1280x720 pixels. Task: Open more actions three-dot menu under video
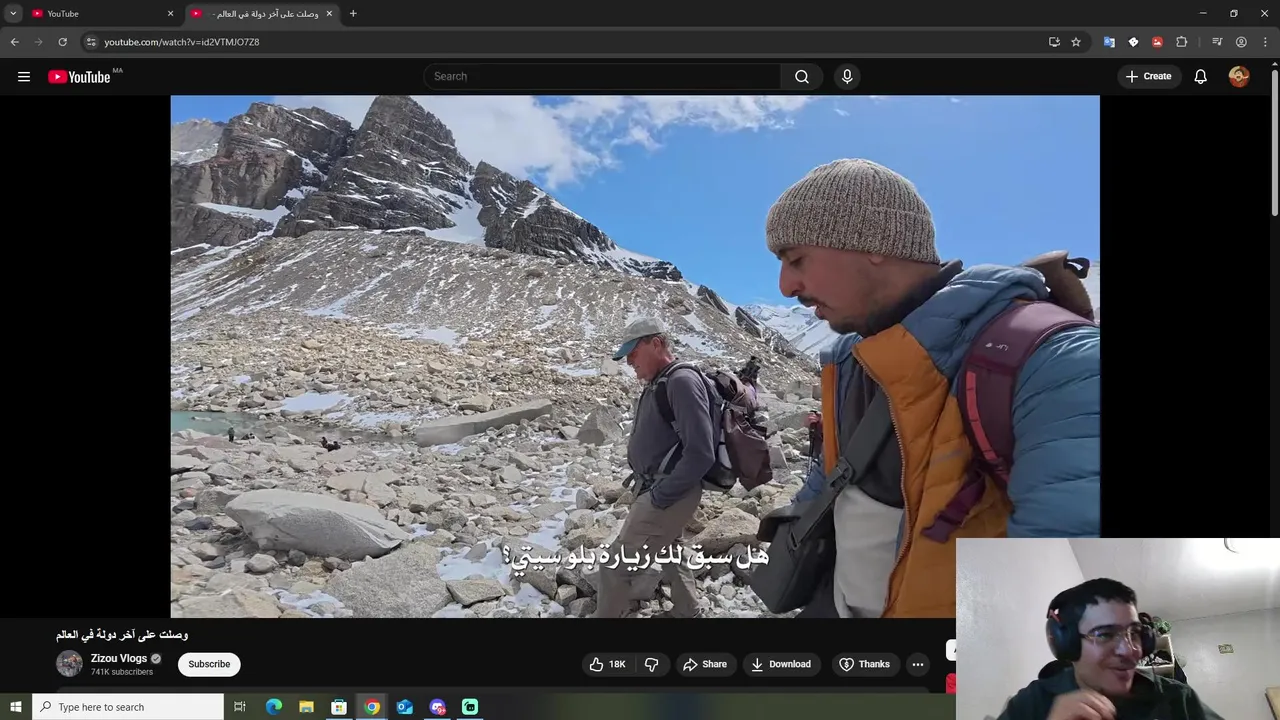(x=918, y=664)
